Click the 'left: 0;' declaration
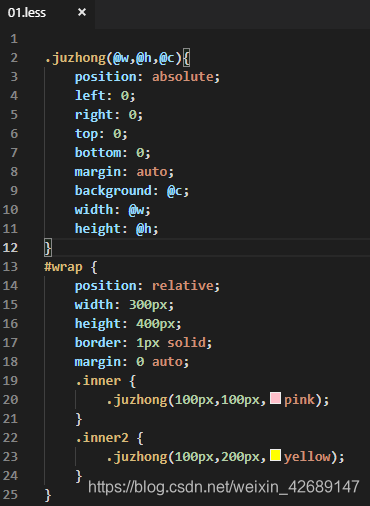370x506 pixels. (105, 96)
